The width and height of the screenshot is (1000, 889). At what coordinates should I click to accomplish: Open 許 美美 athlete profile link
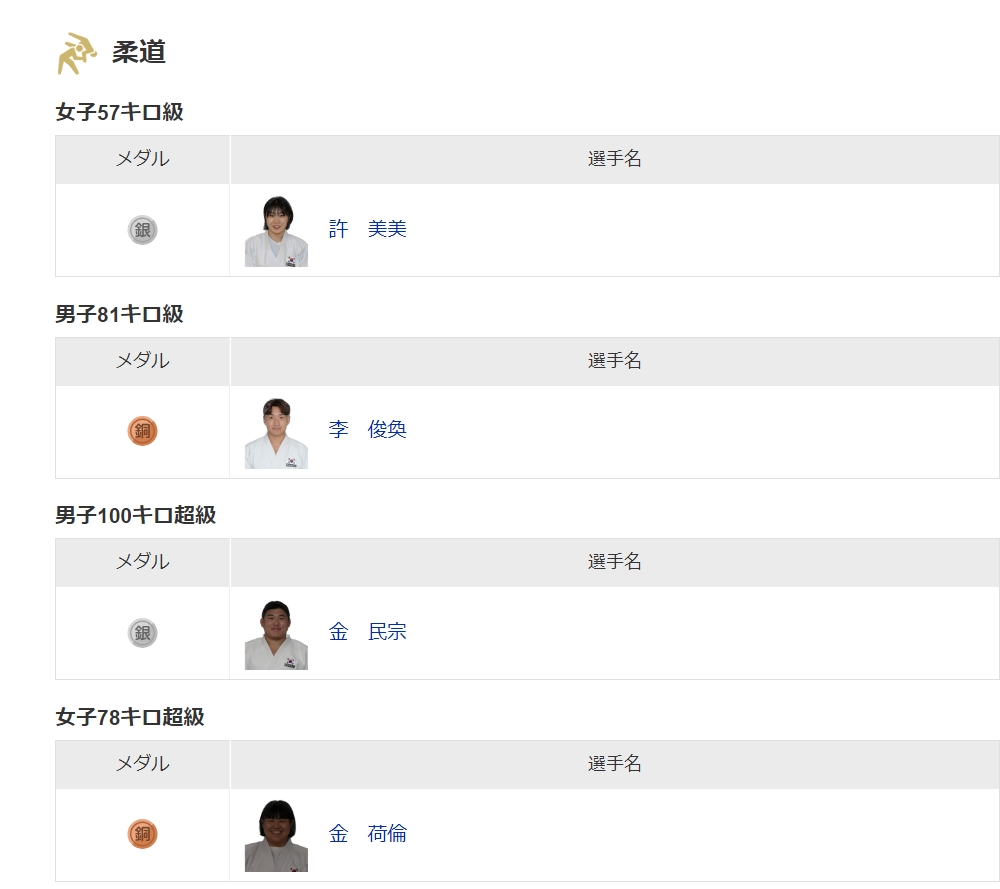(367, 229)
